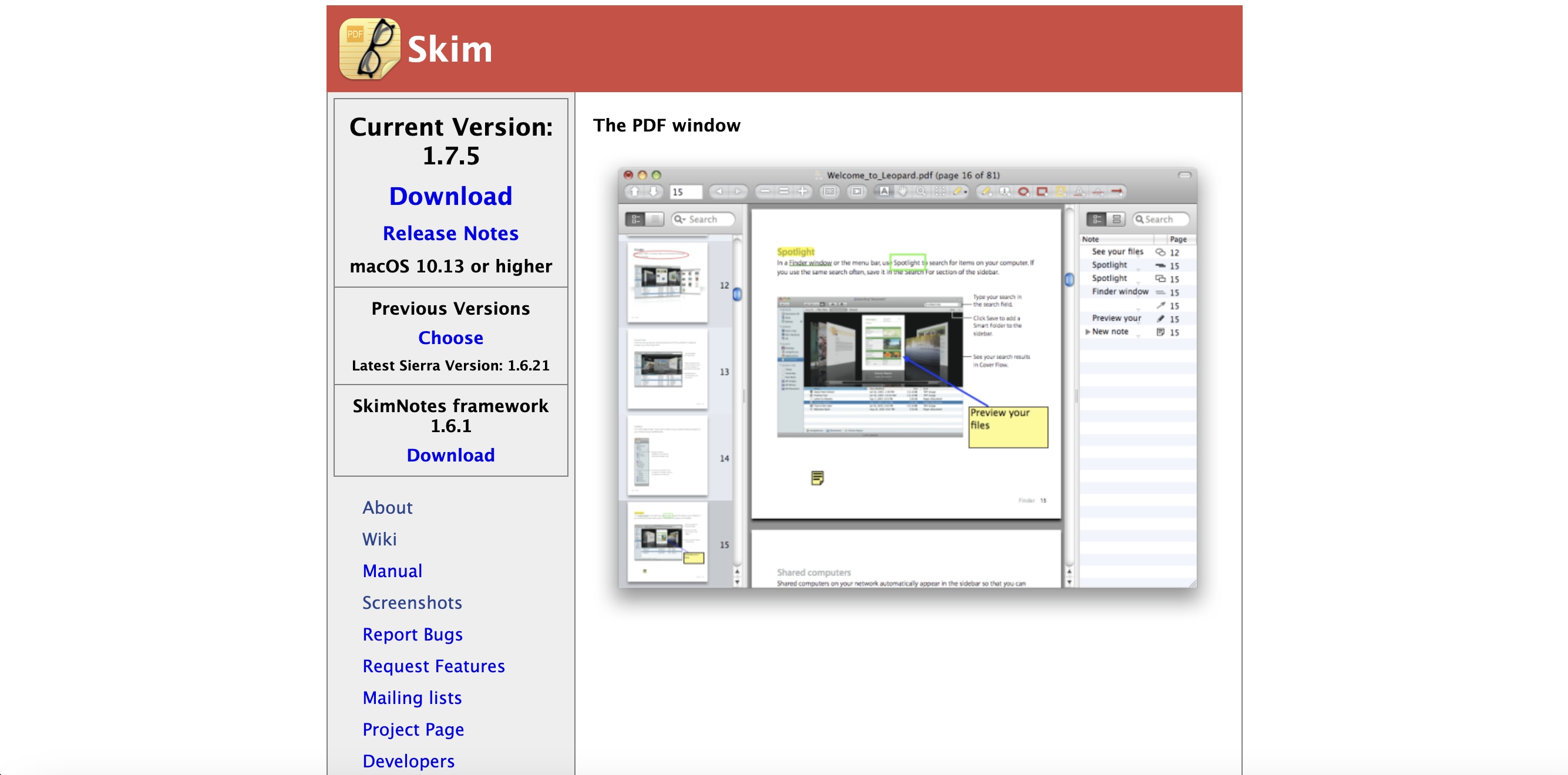Image resolution: width=1568 pixels, height=775 pixels.
Task: Open the About menu link
Action: pyautogui.click(x=387, y=507)
